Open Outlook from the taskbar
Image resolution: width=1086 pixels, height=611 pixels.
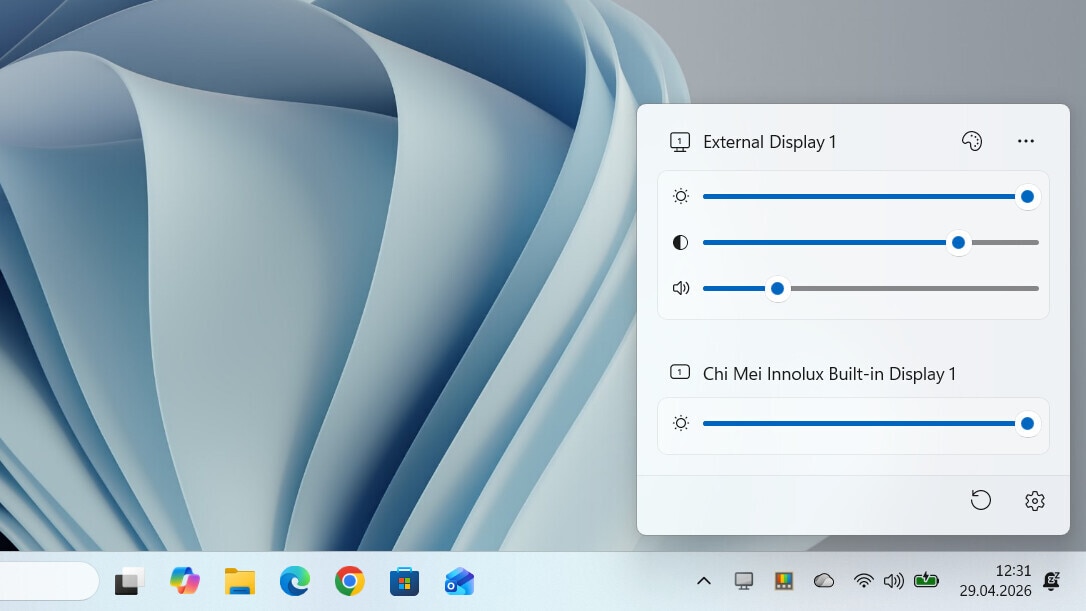tap(459, 581)
